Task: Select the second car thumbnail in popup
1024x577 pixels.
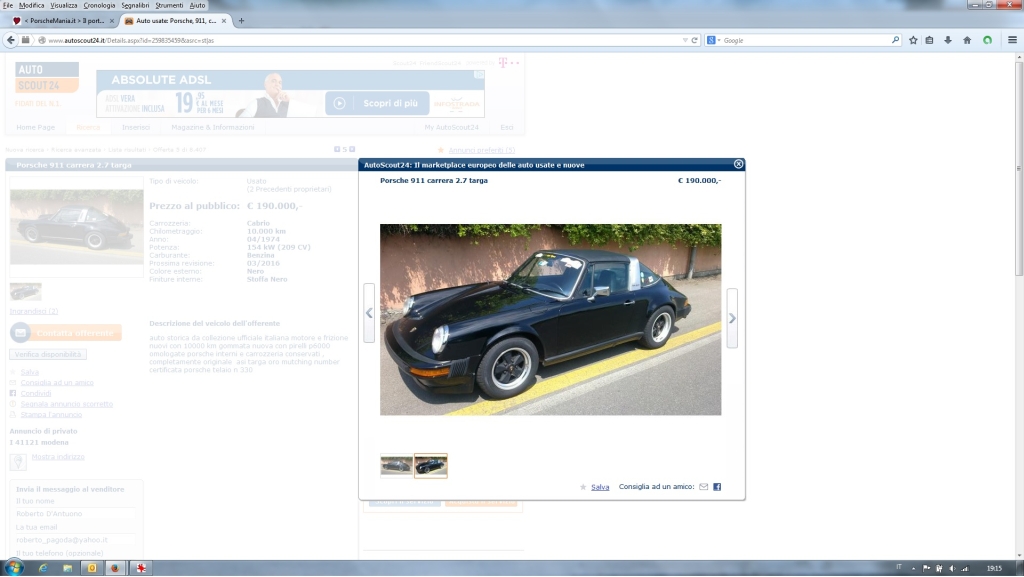Action: (430, 465)
